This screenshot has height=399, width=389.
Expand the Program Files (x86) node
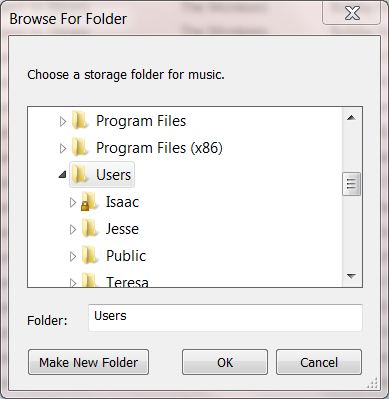[x=63, y=148]
